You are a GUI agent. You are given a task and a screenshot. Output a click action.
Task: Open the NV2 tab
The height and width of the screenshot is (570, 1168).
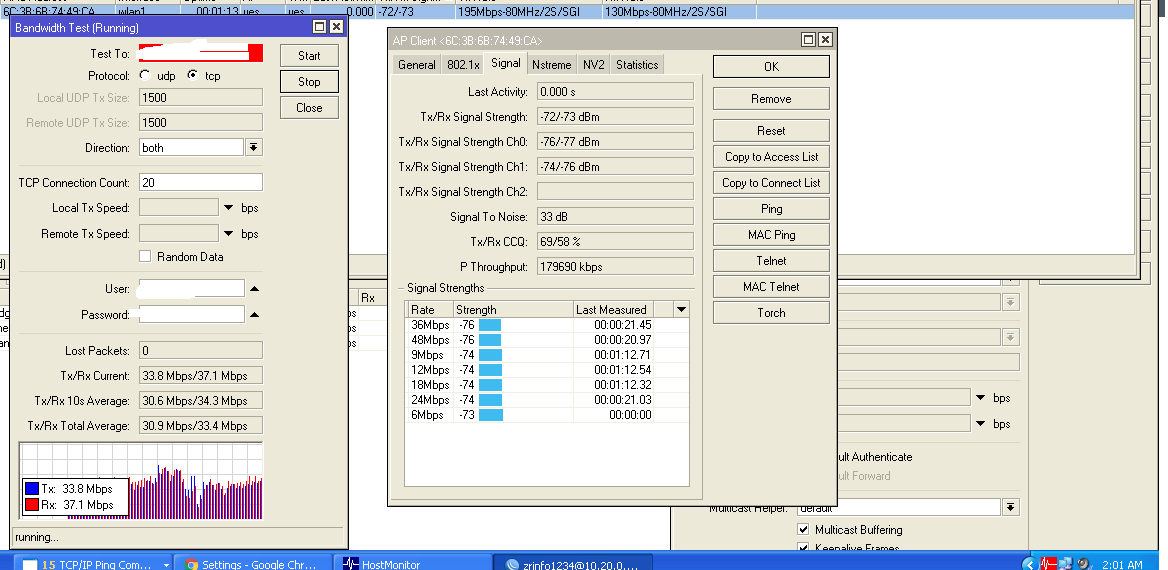tap(594, 65)
